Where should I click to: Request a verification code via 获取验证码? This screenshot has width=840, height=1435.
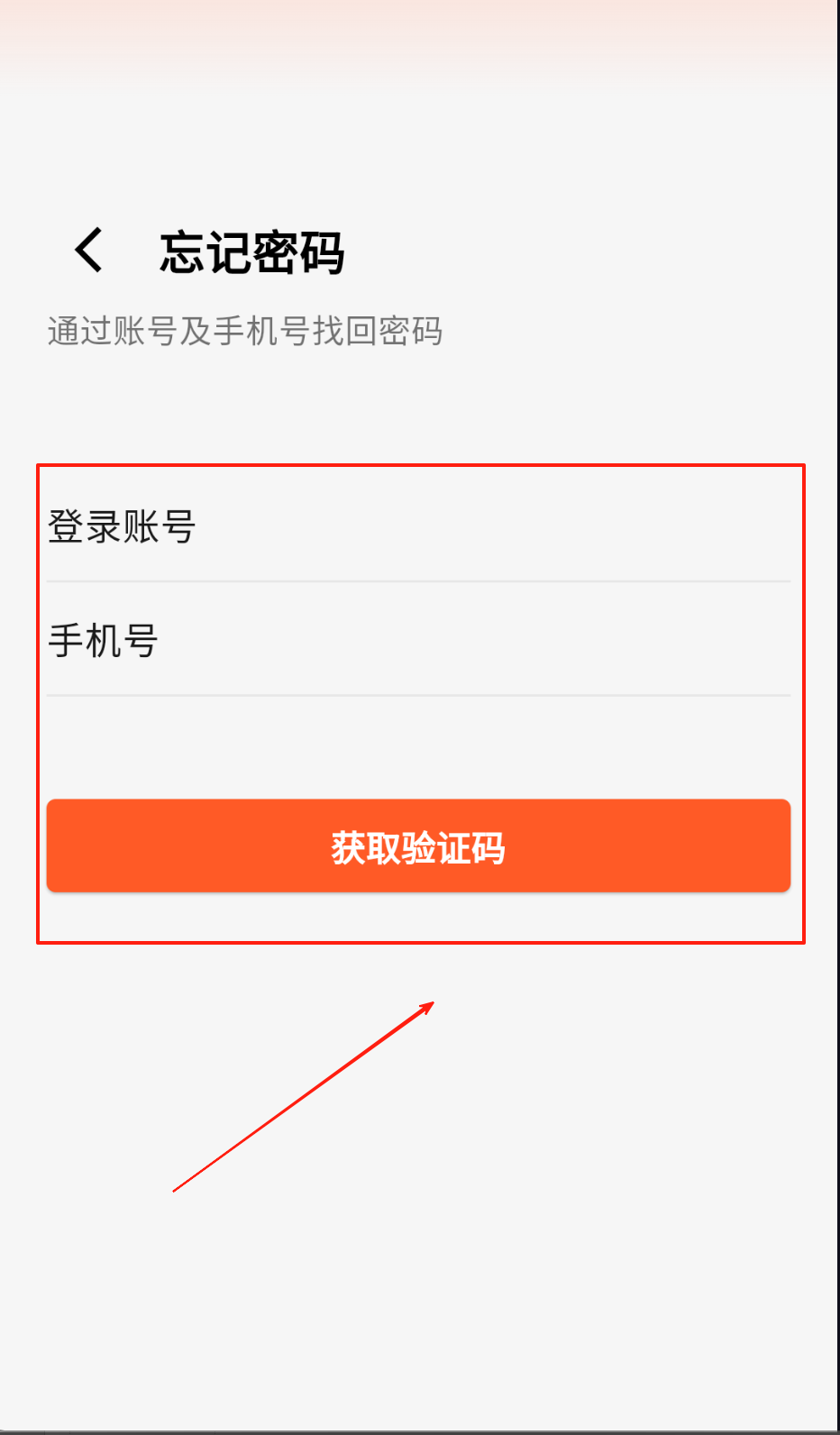click(418, 845)
